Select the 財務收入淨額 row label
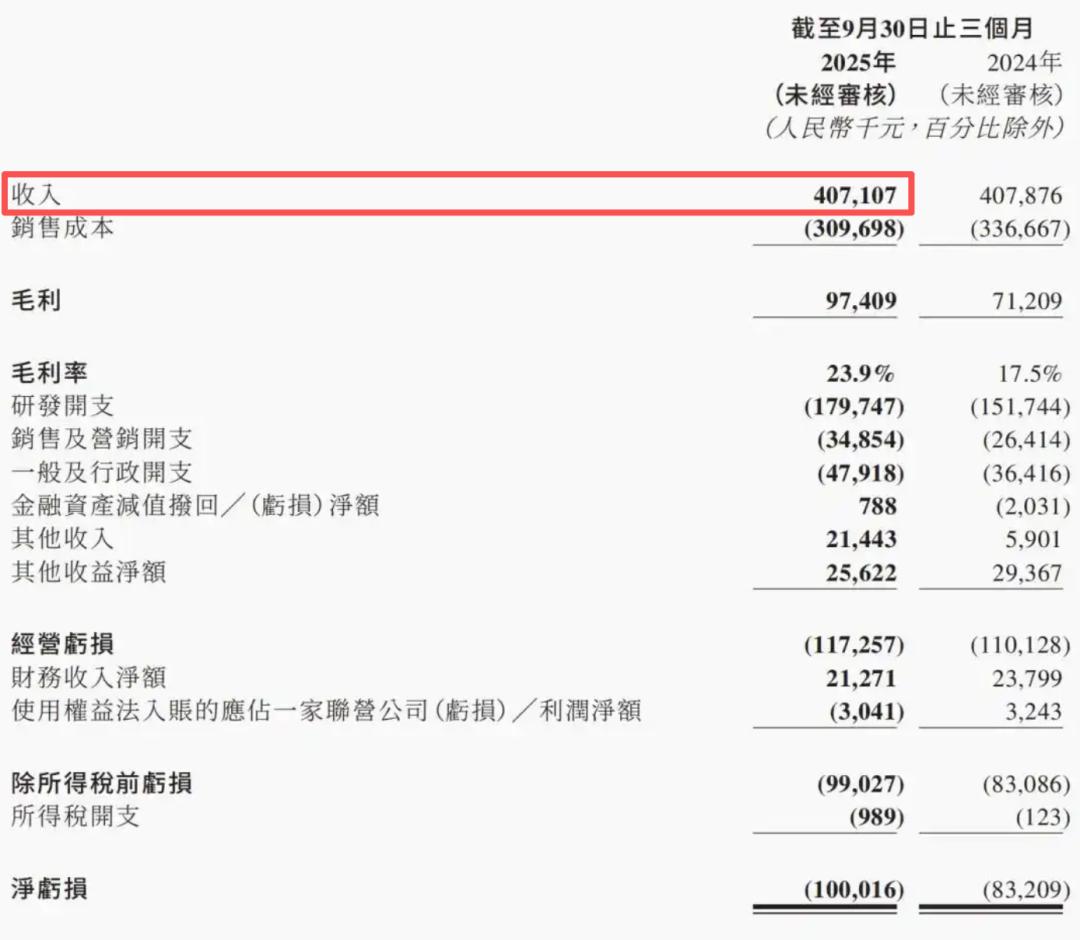This screenshot has height=940, width=1080. (88, 678)
